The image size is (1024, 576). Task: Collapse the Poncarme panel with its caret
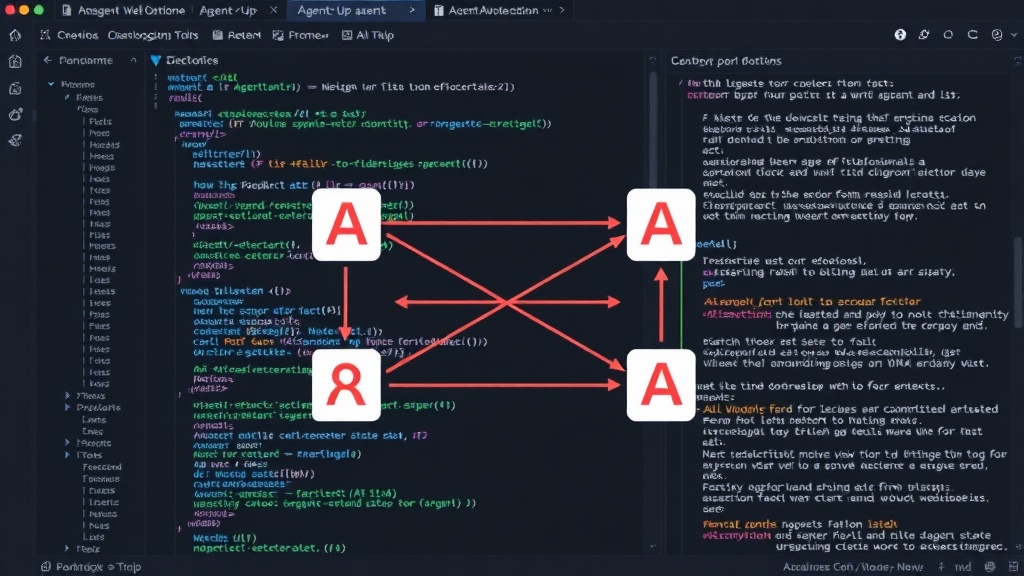pos(133,60)
